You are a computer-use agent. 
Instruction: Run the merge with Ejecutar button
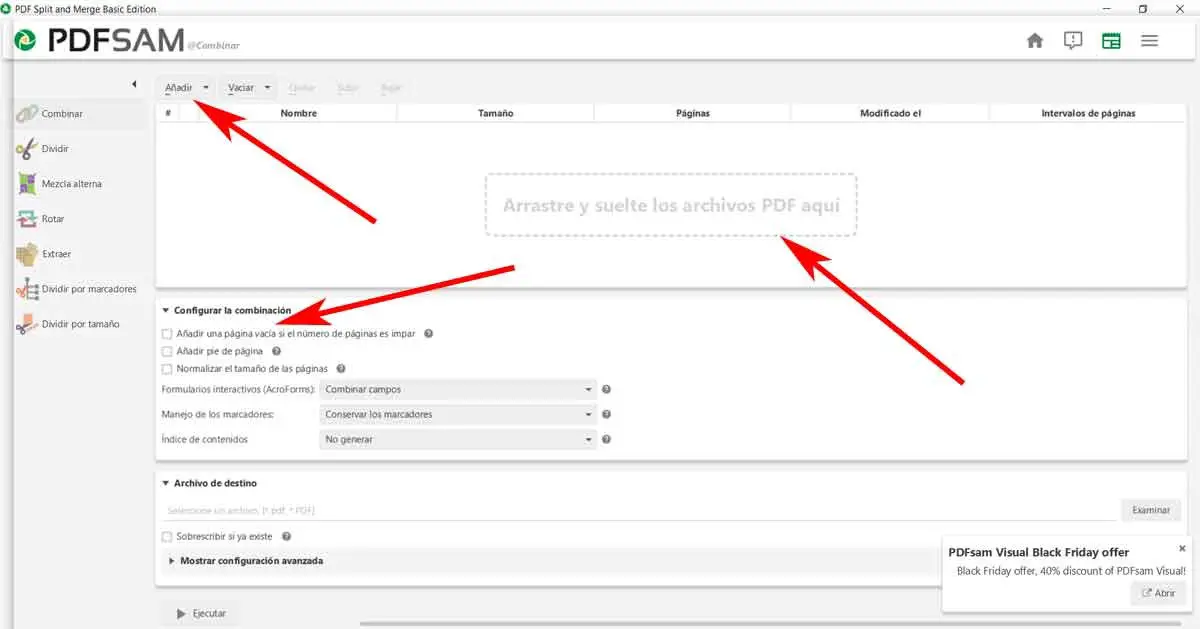tap(201, 613)
